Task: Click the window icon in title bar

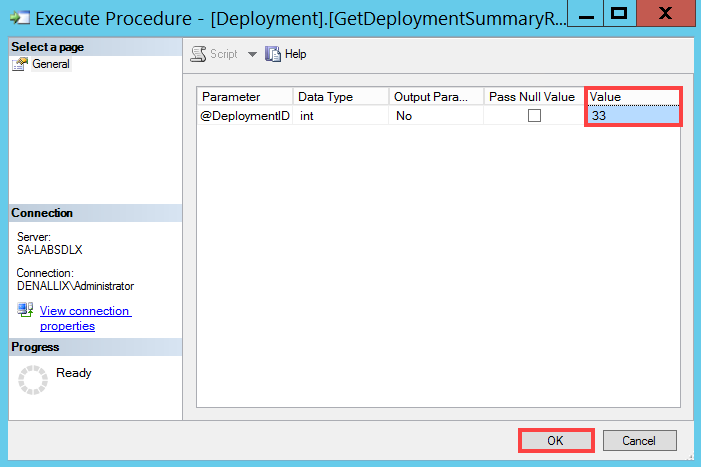Action: point(18,17)
